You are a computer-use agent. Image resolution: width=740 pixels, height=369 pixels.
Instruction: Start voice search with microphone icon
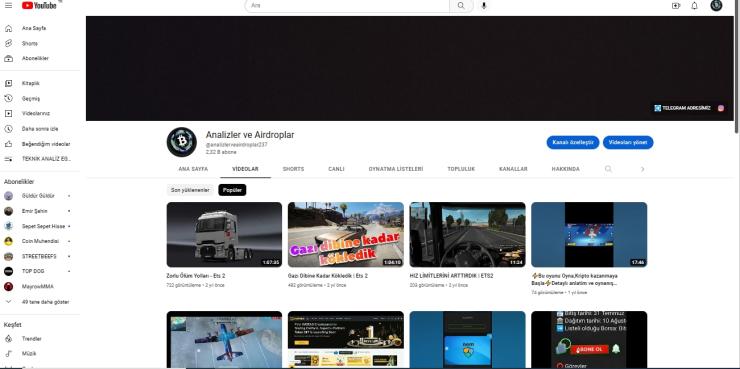point(484,6)
